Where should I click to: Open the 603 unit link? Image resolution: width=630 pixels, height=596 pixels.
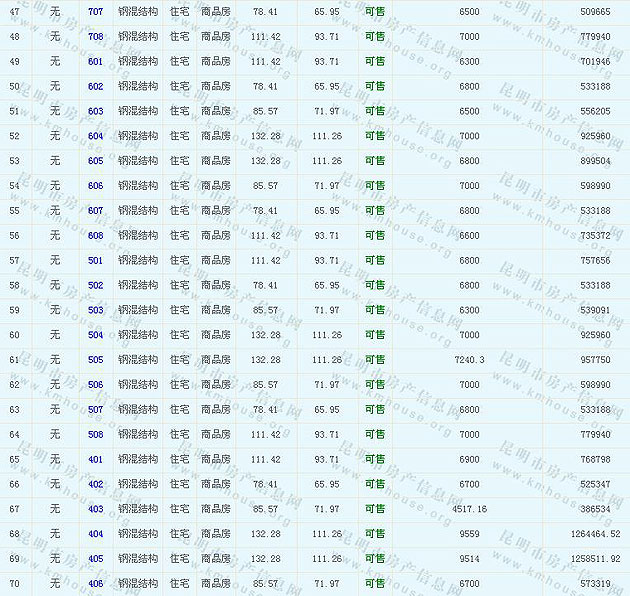click(95, 111)
